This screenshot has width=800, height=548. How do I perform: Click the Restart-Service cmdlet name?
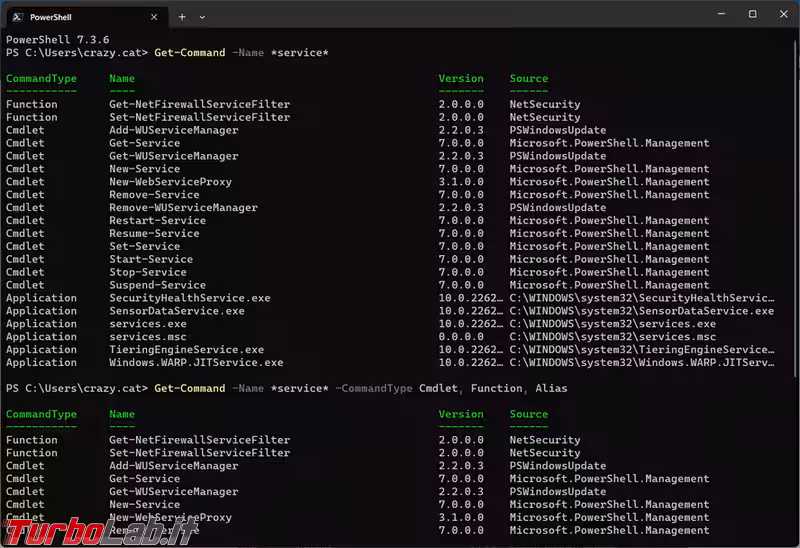pos(157,221)
